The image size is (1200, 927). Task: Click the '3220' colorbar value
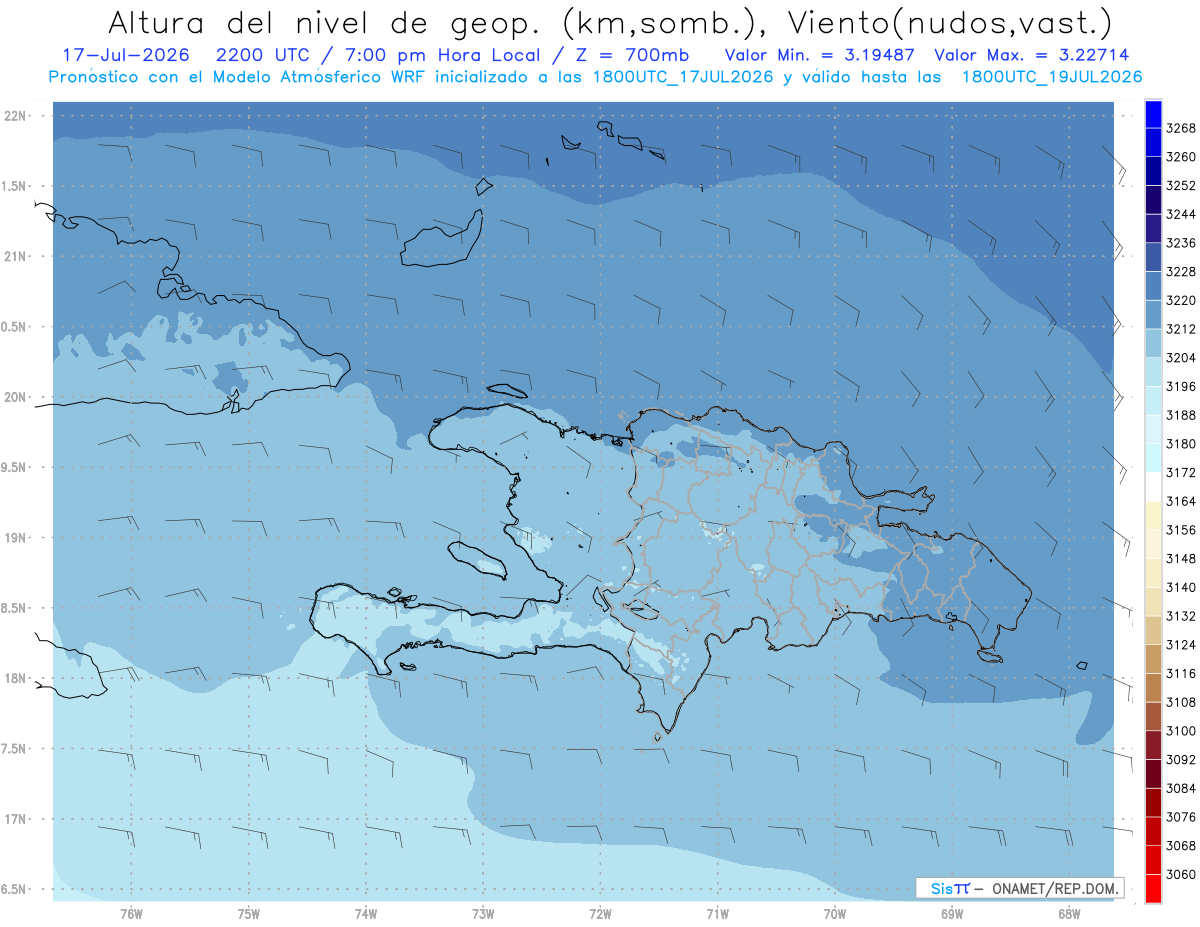point(1181,300)
